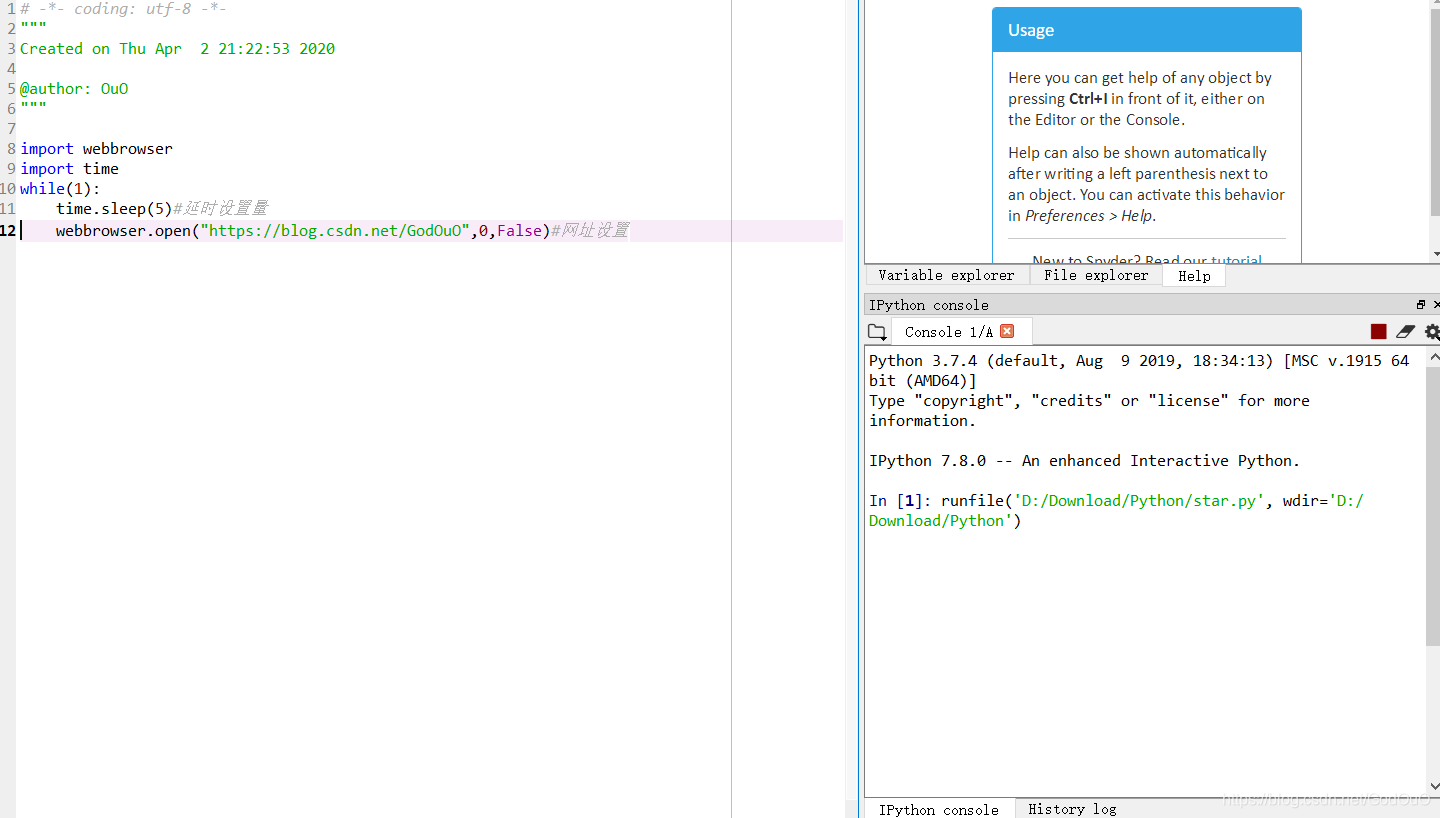
Task: Browse console tabs with folder icon
Action: [x=877, y=332]
